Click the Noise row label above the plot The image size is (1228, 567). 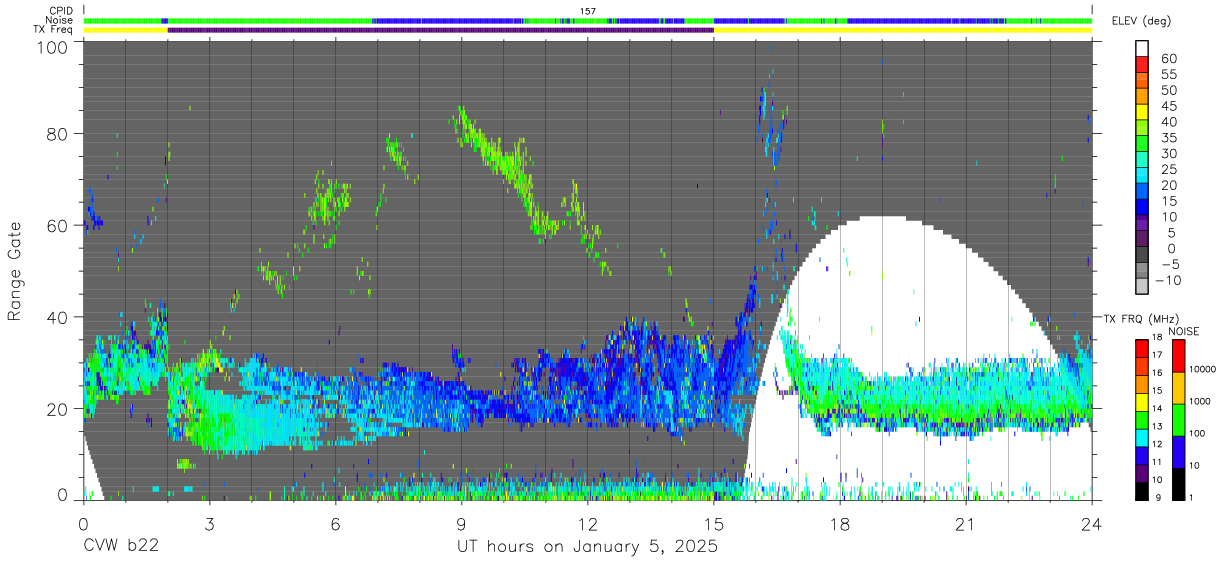[60, 20]
